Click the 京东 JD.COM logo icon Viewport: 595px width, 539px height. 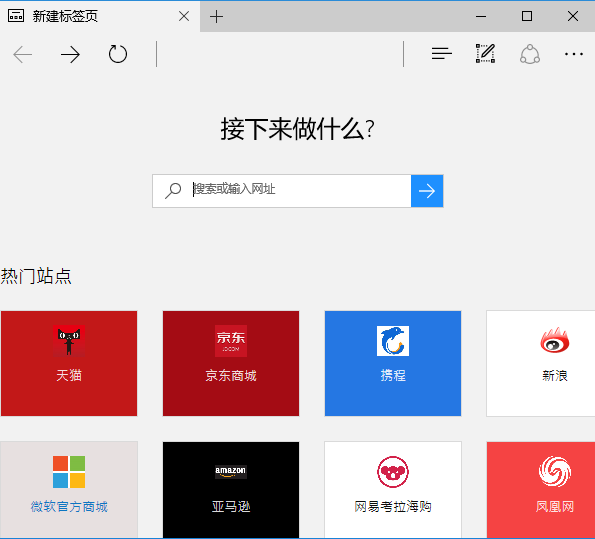231,341
